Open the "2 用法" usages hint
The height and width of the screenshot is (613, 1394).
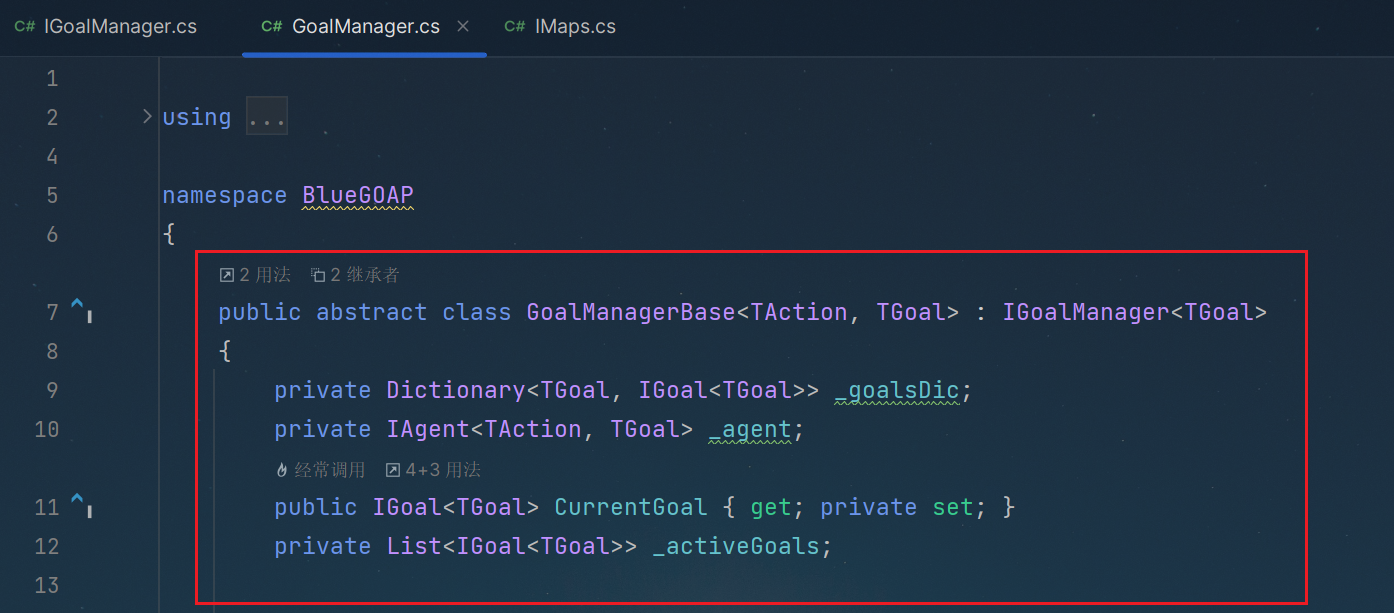click(x=256, y=275)
